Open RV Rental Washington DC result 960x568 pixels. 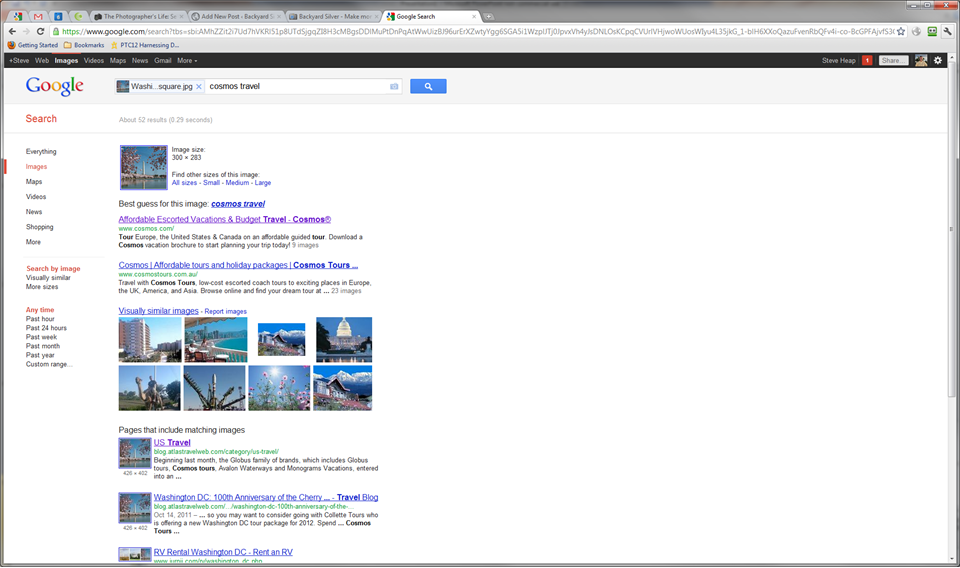point(223,552)
